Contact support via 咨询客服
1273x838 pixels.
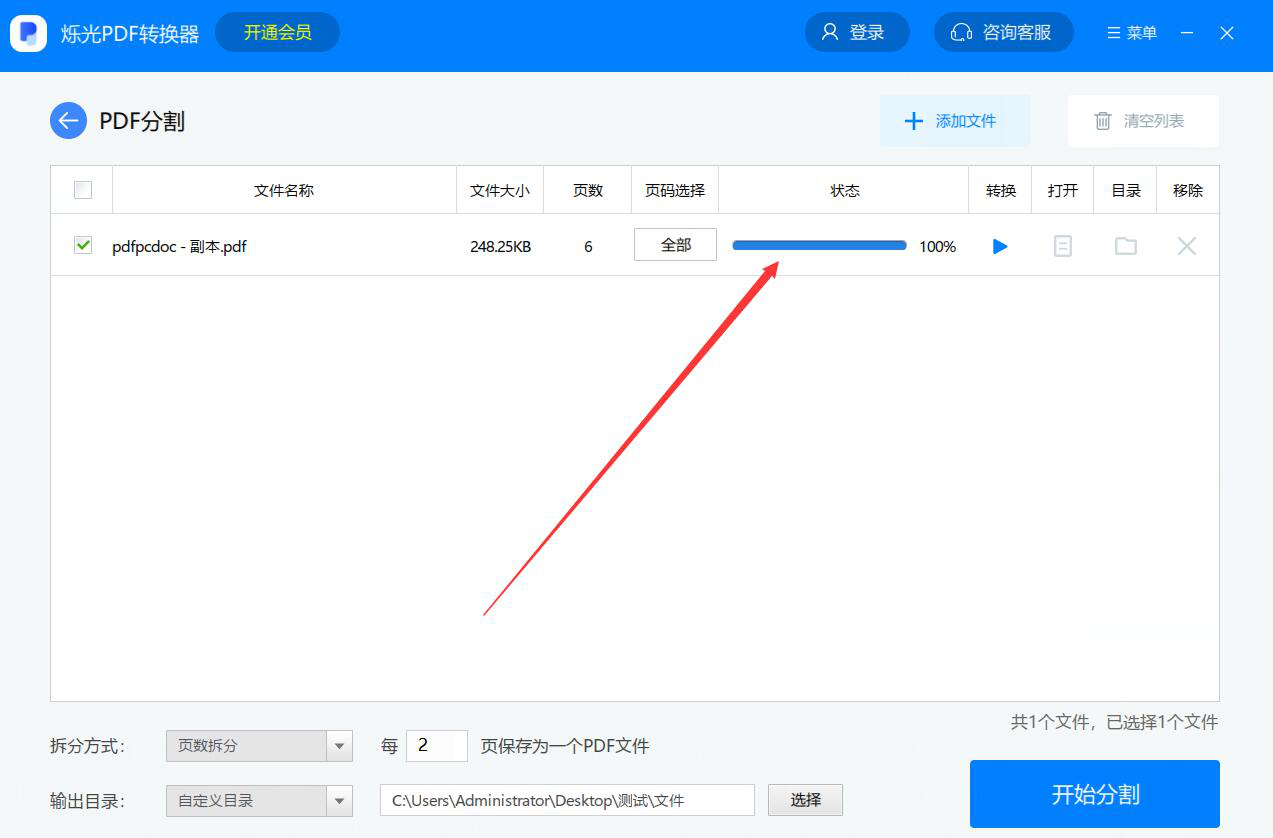pos(1004,32)
